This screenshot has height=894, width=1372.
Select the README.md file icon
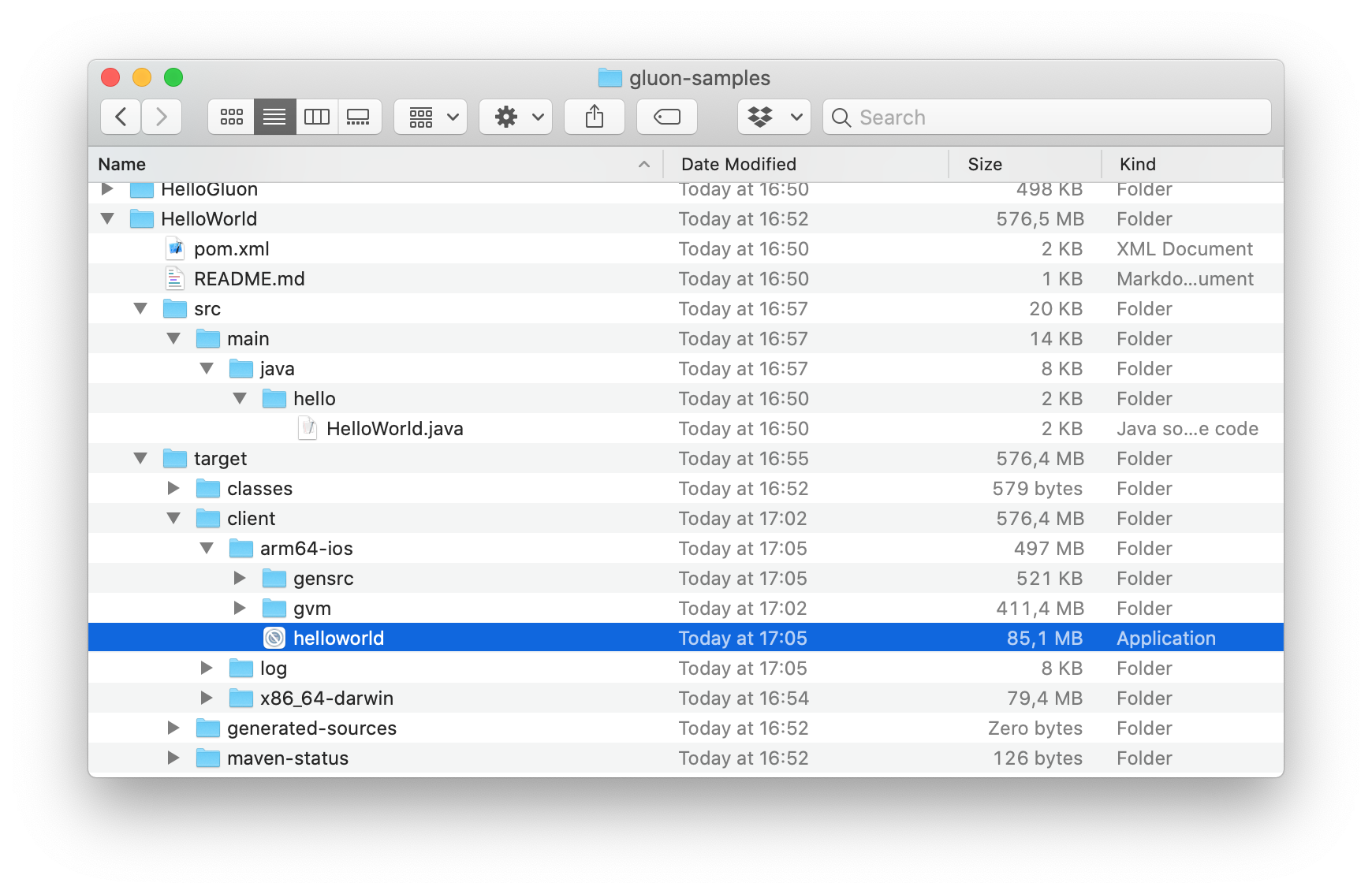pyautogui.click(x=175, y=278)
